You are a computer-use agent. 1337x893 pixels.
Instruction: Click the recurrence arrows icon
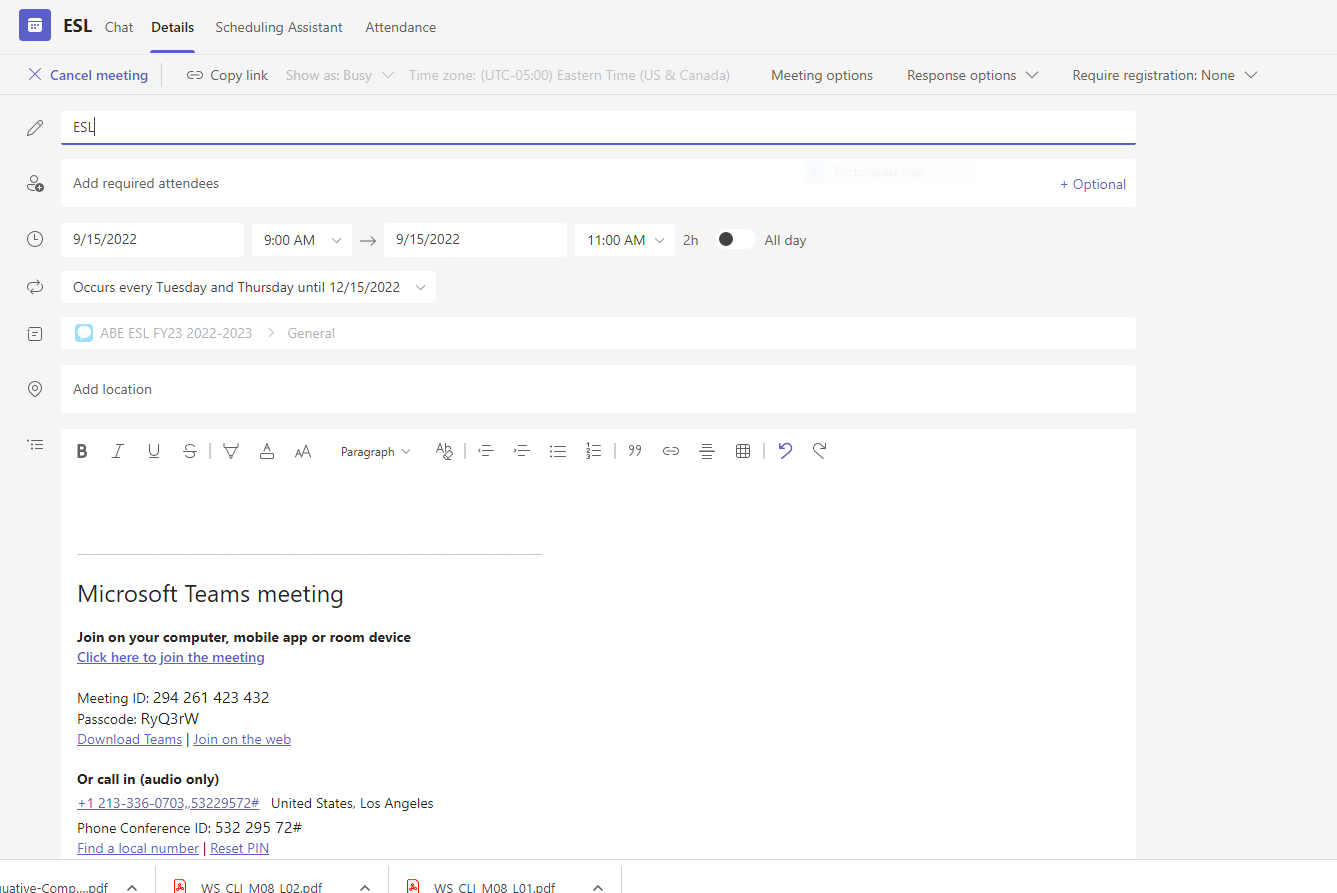pos(35,288)
